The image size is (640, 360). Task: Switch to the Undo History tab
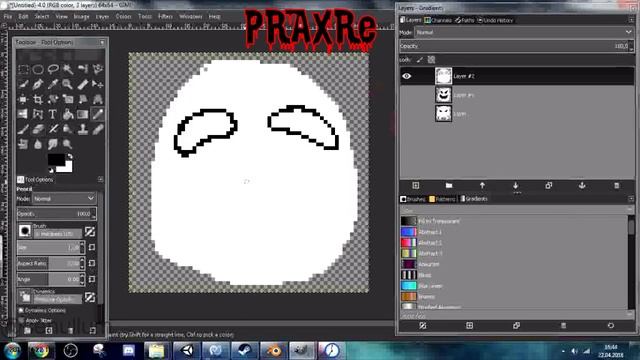point(495,20)
